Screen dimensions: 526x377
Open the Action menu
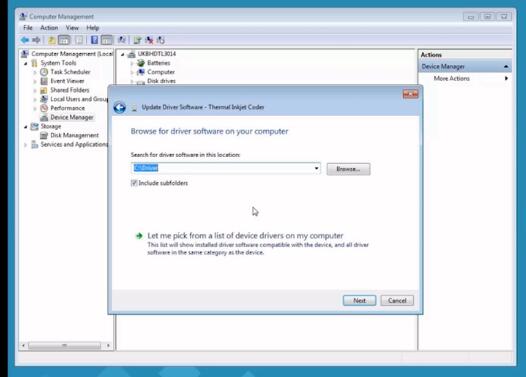click(49, 28)
